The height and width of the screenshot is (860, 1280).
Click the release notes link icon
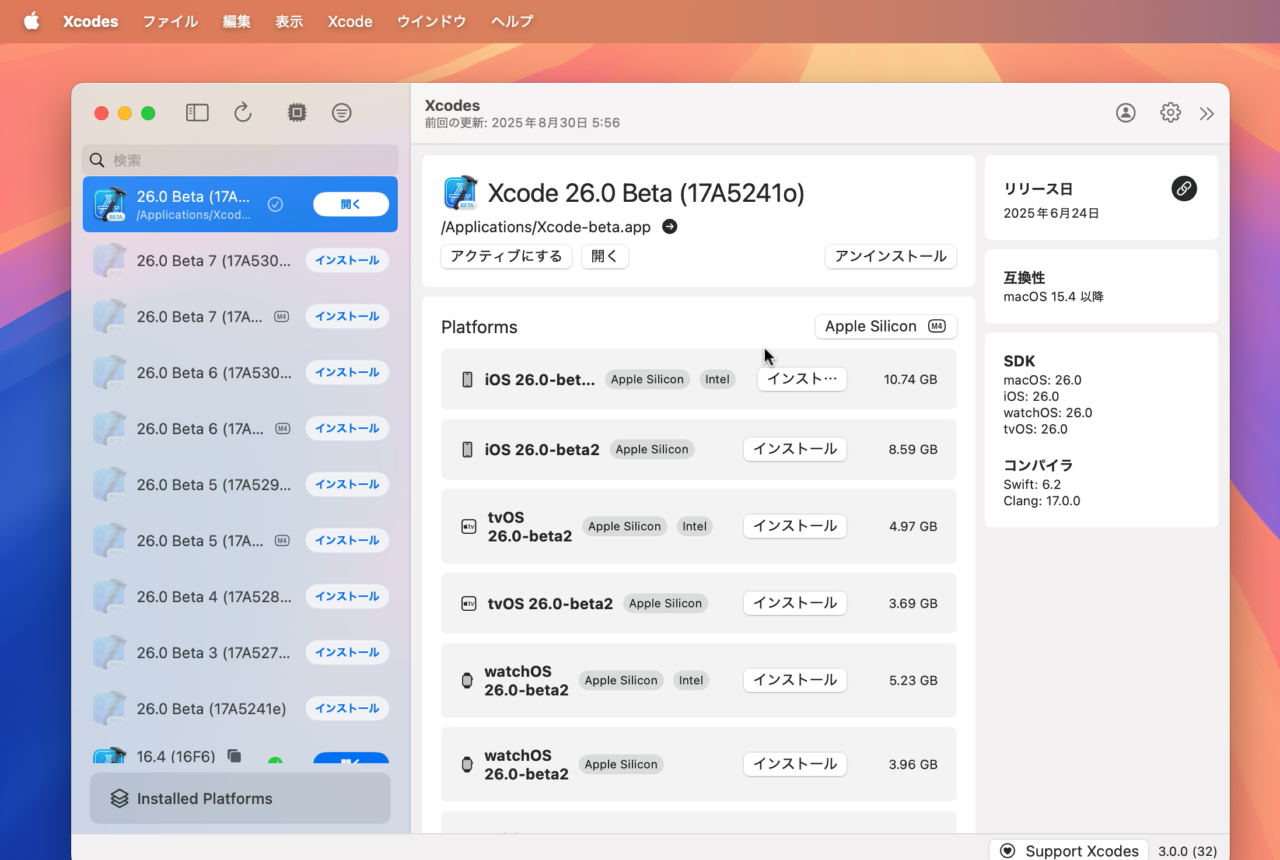[1184, 188]
